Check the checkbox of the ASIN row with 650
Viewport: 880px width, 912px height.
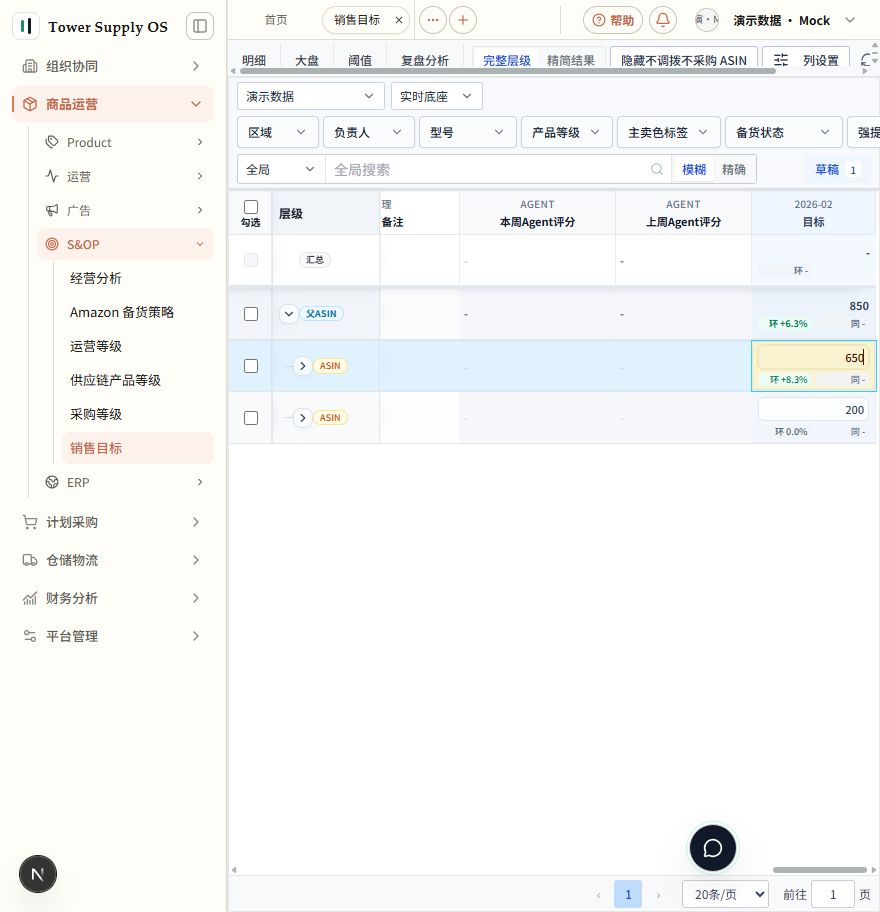(x=251, y=366)
